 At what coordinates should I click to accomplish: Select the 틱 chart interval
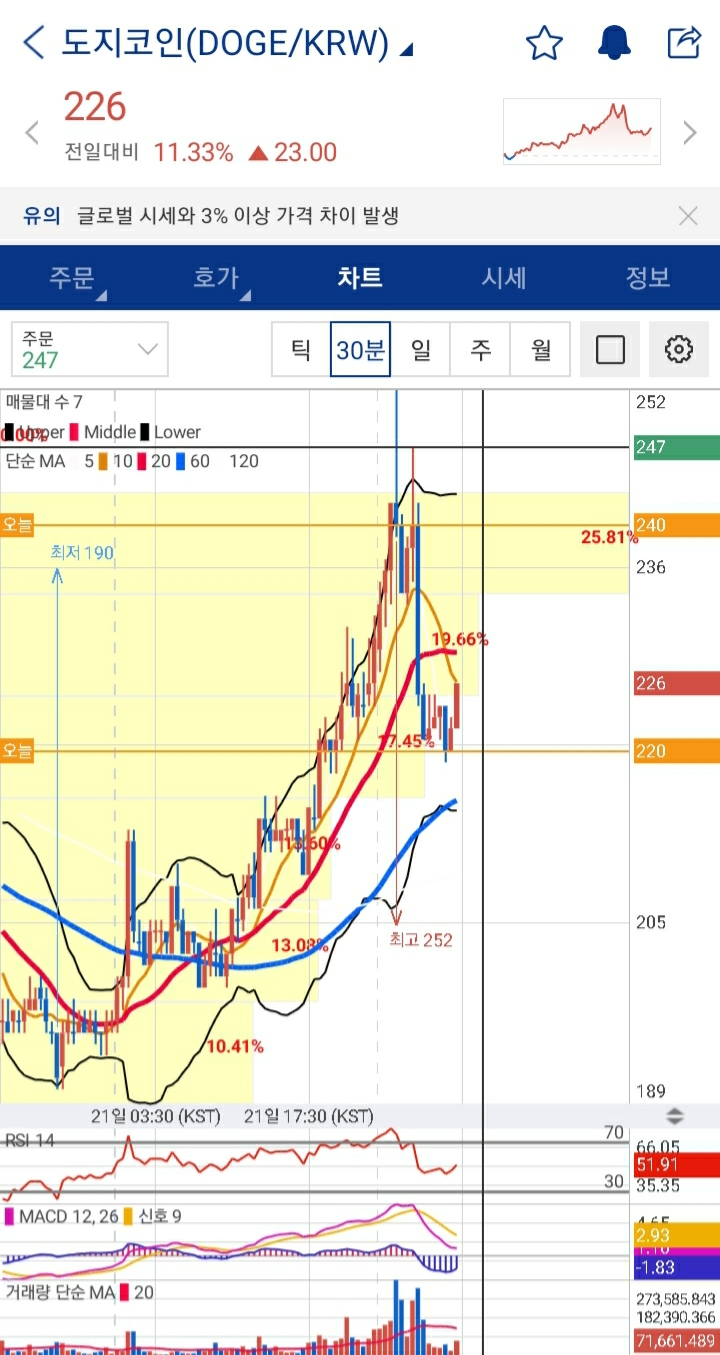[301, 349]
